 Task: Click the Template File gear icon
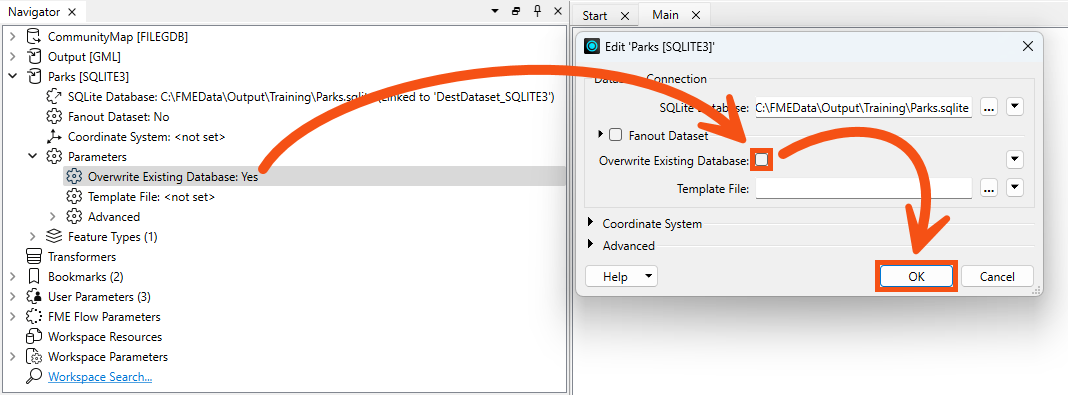(74, 197)
